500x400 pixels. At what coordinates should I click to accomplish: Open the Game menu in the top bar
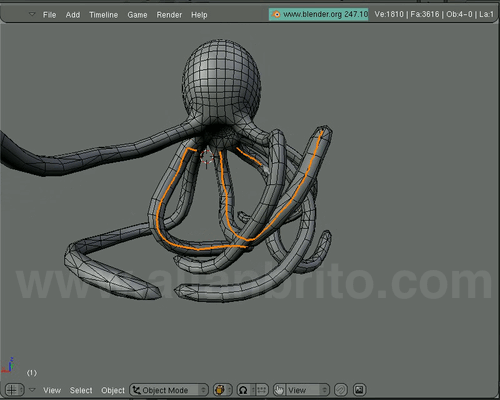[137, 15]
